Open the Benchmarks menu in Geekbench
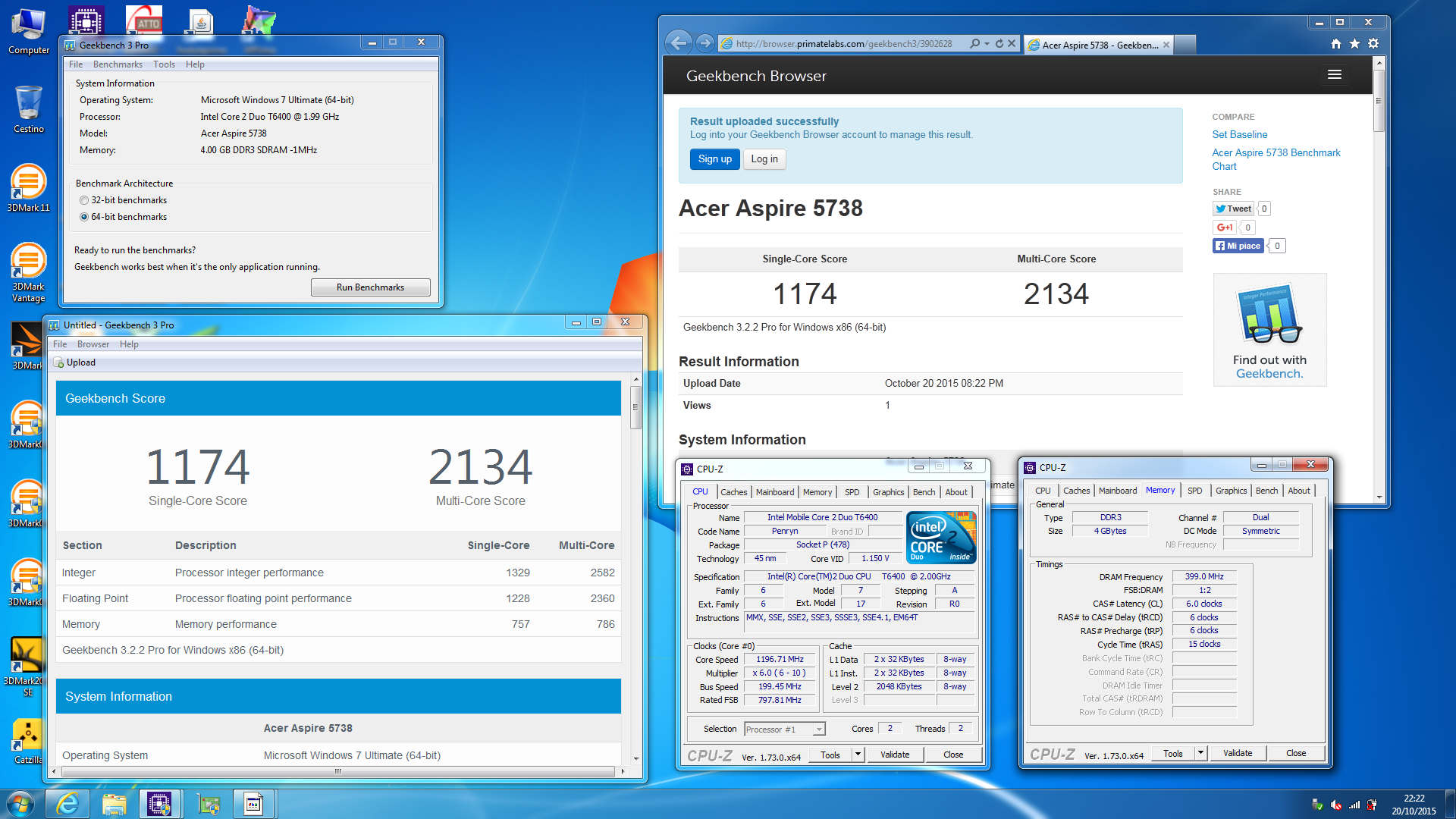 118,64
